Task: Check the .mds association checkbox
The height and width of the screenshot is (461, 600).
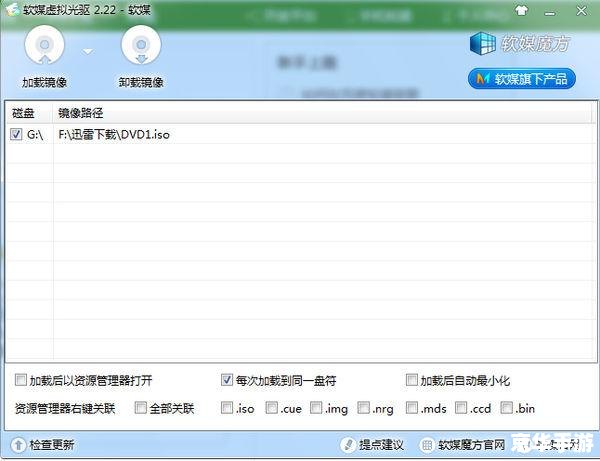Action: coord(412,408)
